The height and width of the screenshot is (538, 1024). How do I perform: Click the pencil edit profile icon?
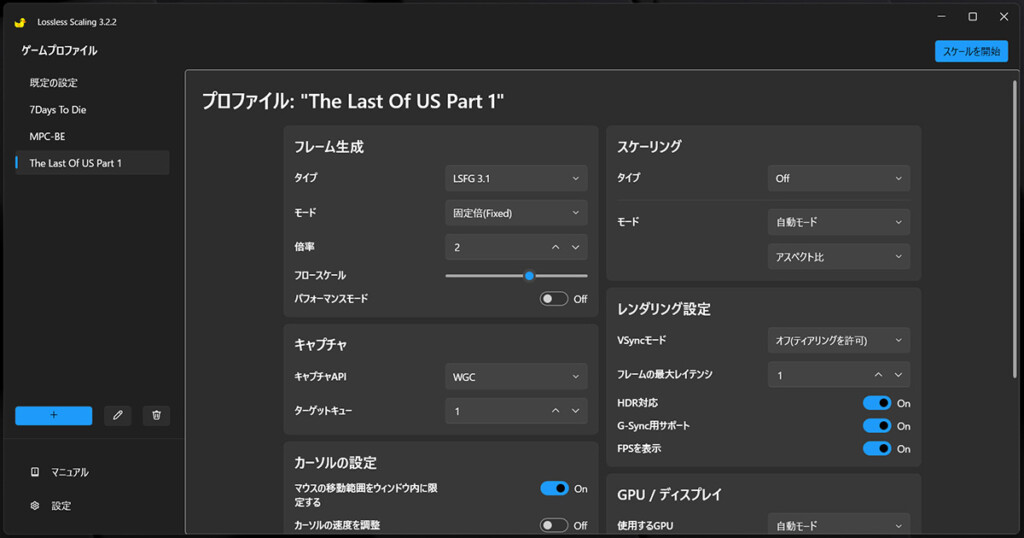(117, 415)
